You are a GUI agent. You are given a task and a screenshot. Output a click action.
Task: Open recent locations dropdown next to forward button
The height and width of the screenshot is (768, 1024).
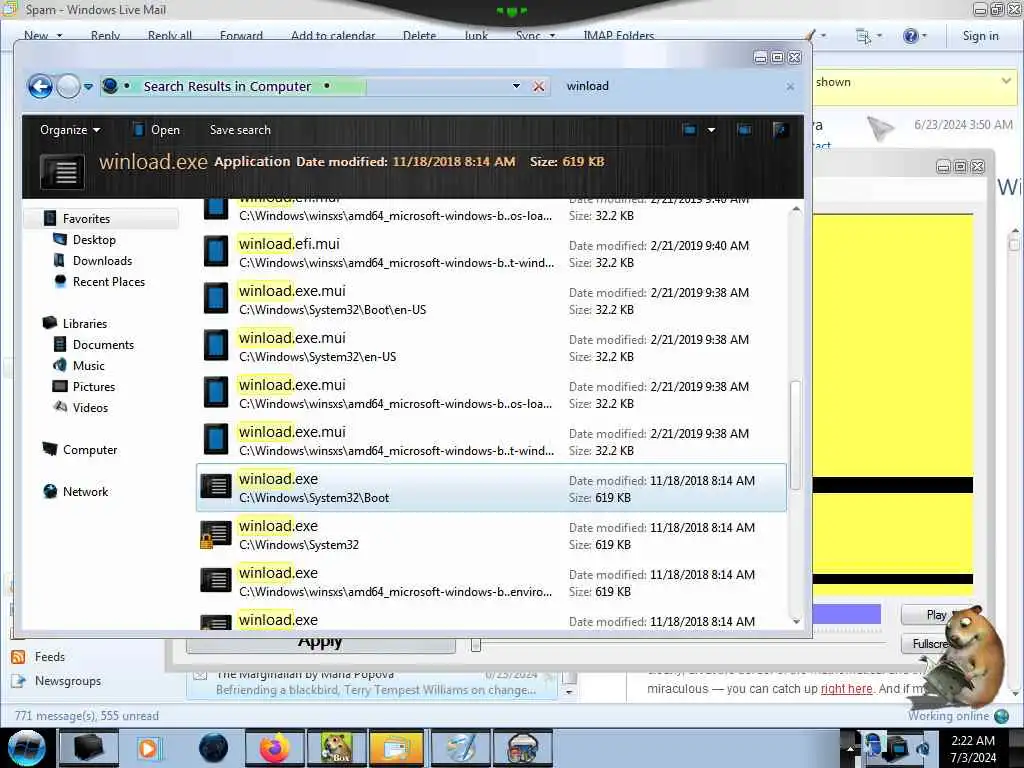(88, 86)
